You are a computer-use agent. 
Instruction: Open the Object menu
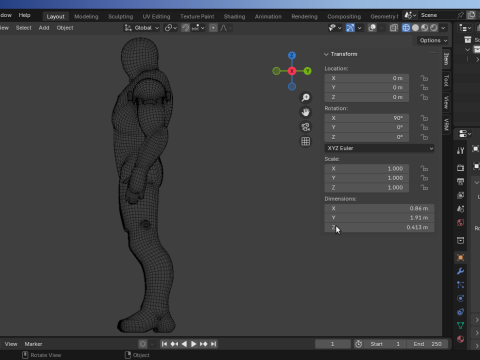65,28
